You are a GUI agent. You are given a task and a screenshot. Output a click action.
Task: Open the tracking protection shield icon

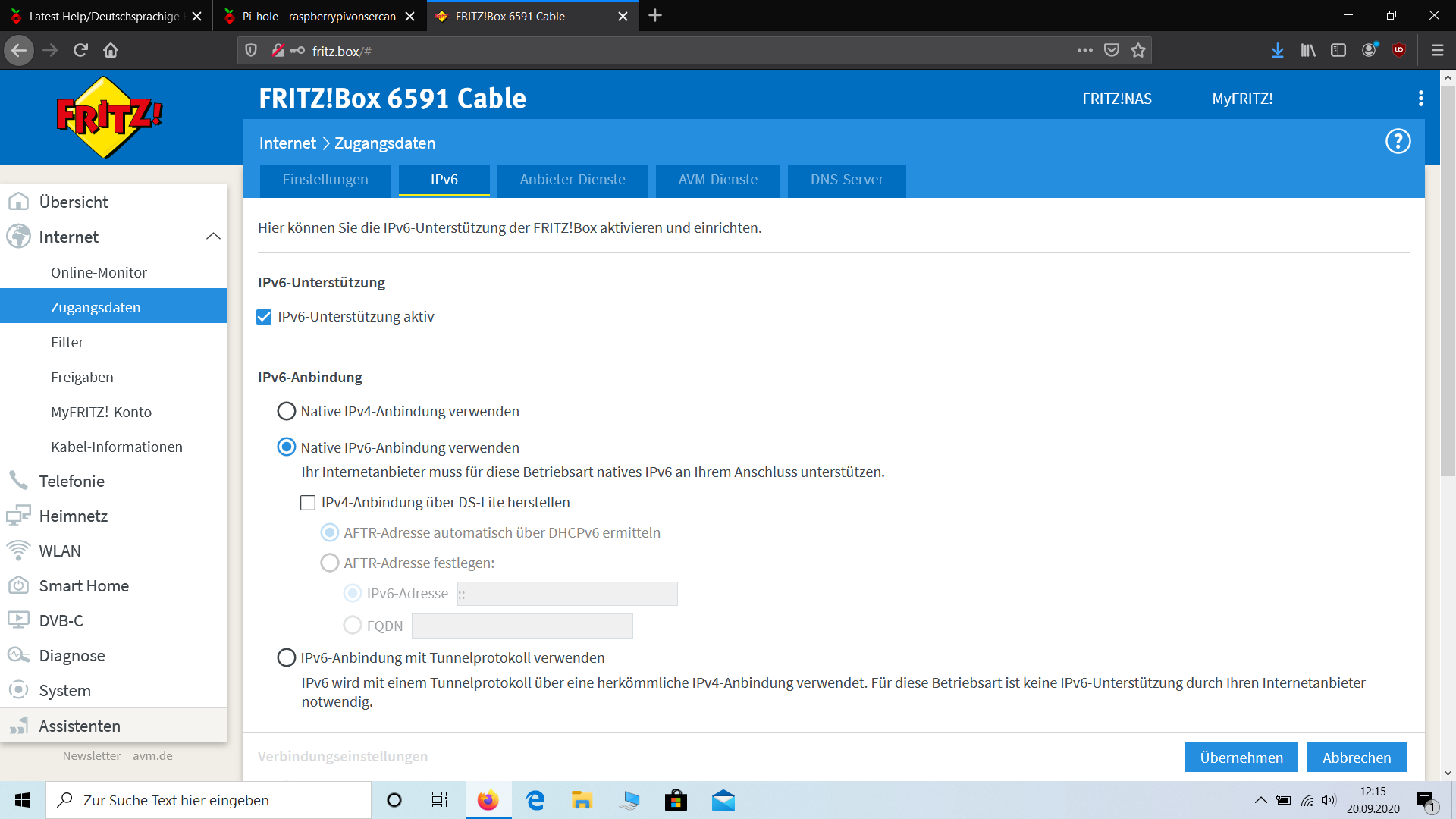pos(251,51)
